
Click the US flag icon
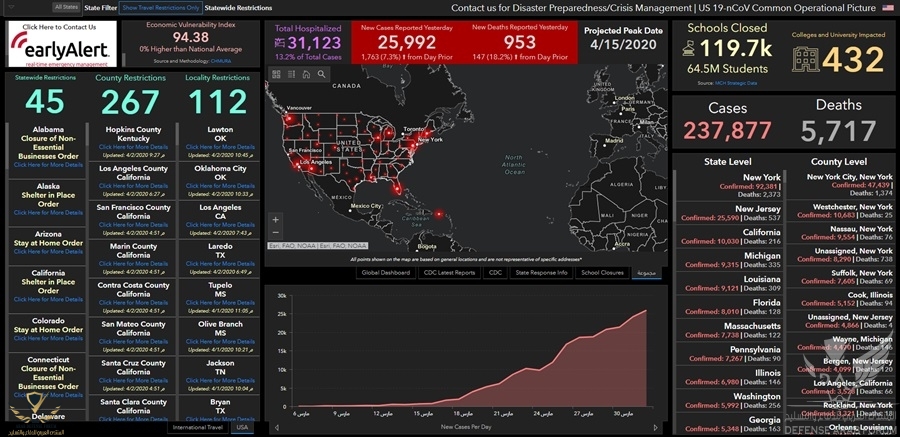pos(887,8)
